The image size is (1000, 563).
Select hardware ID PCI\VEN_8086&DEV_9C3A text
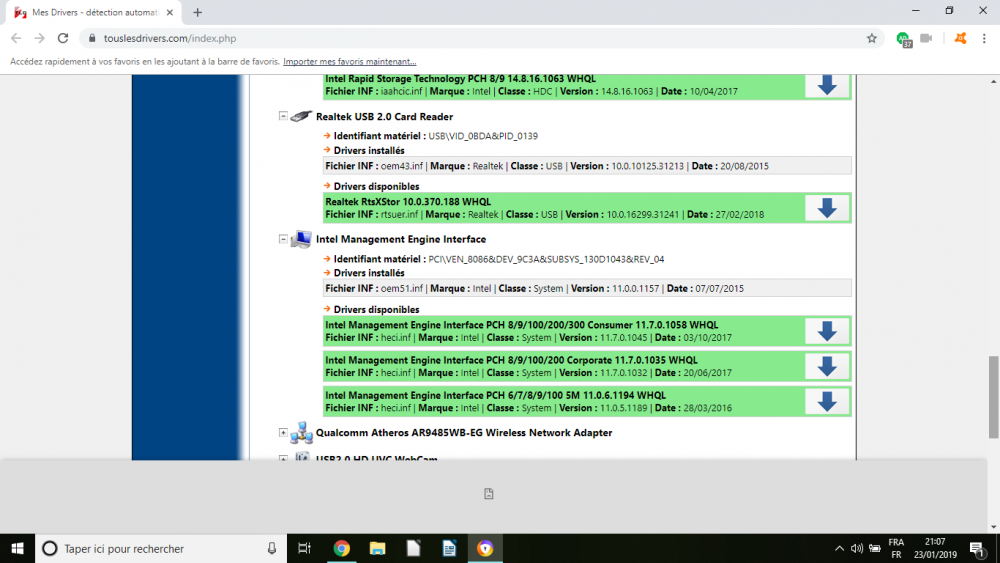tap(546, 259)
